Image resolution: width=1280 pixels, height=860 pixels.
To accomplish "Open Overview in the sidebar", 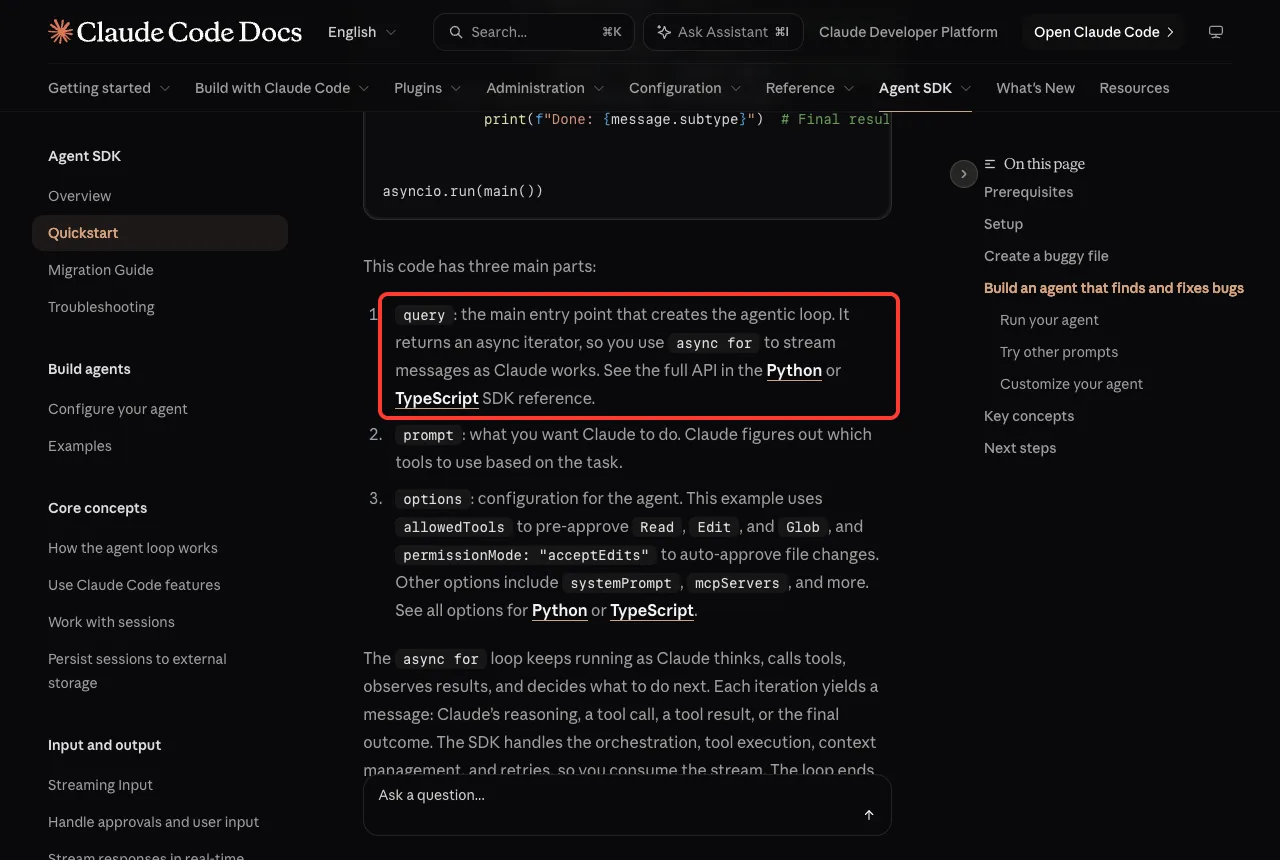I will click(x=80, y=196).
